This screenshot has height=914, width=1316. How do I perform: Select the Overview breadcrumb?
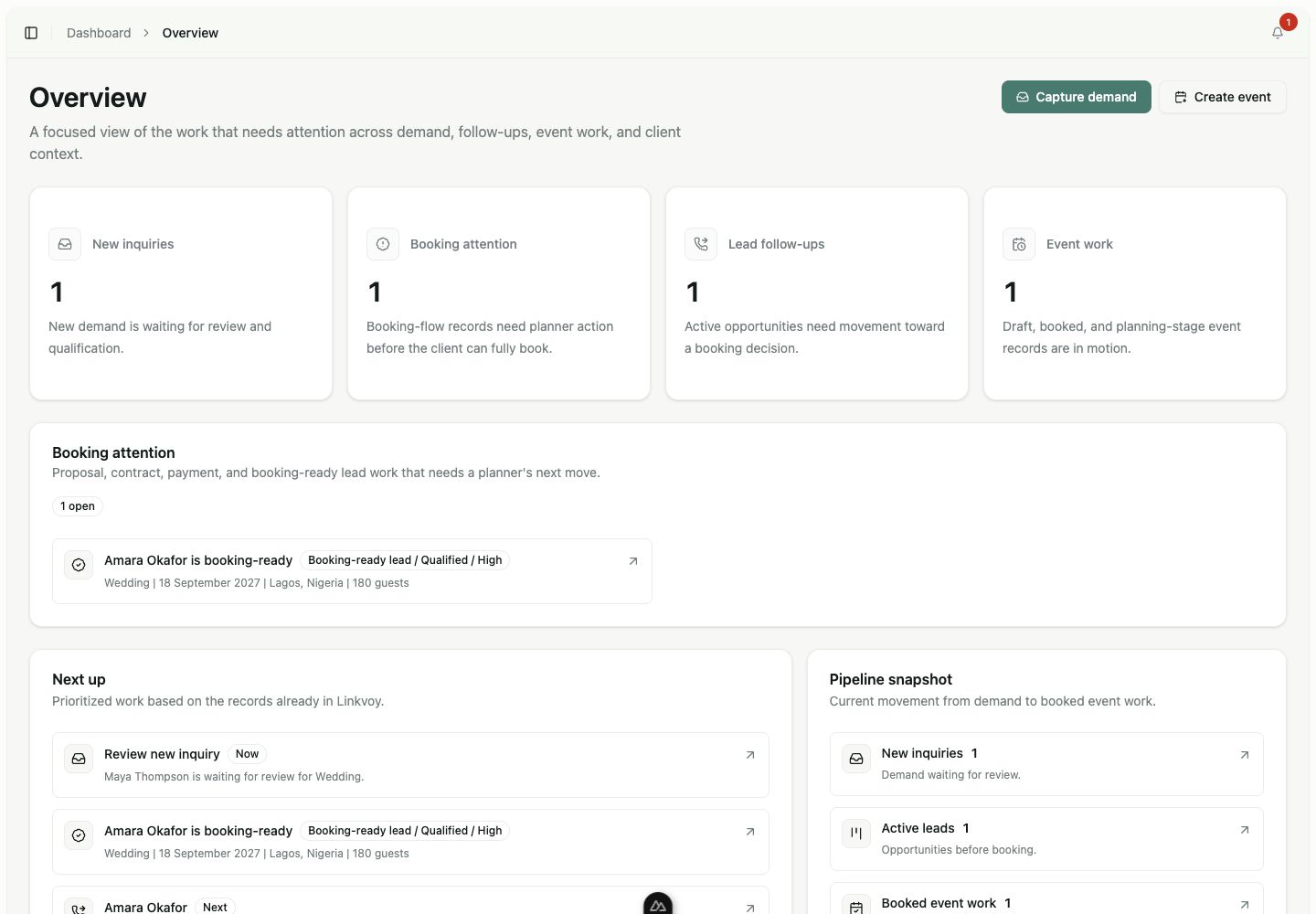pyautogui.click(x=190, y=33)
